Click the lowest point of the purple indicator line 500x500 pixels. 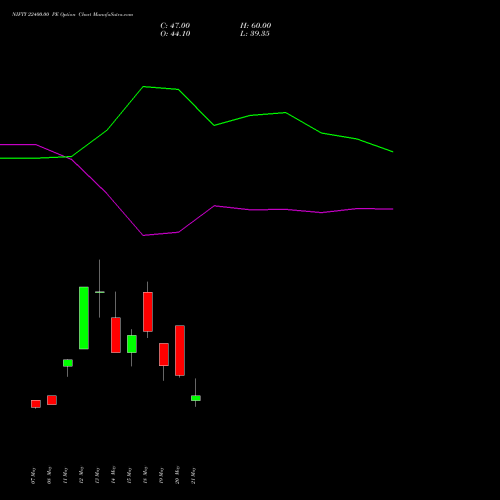[144, 235]
